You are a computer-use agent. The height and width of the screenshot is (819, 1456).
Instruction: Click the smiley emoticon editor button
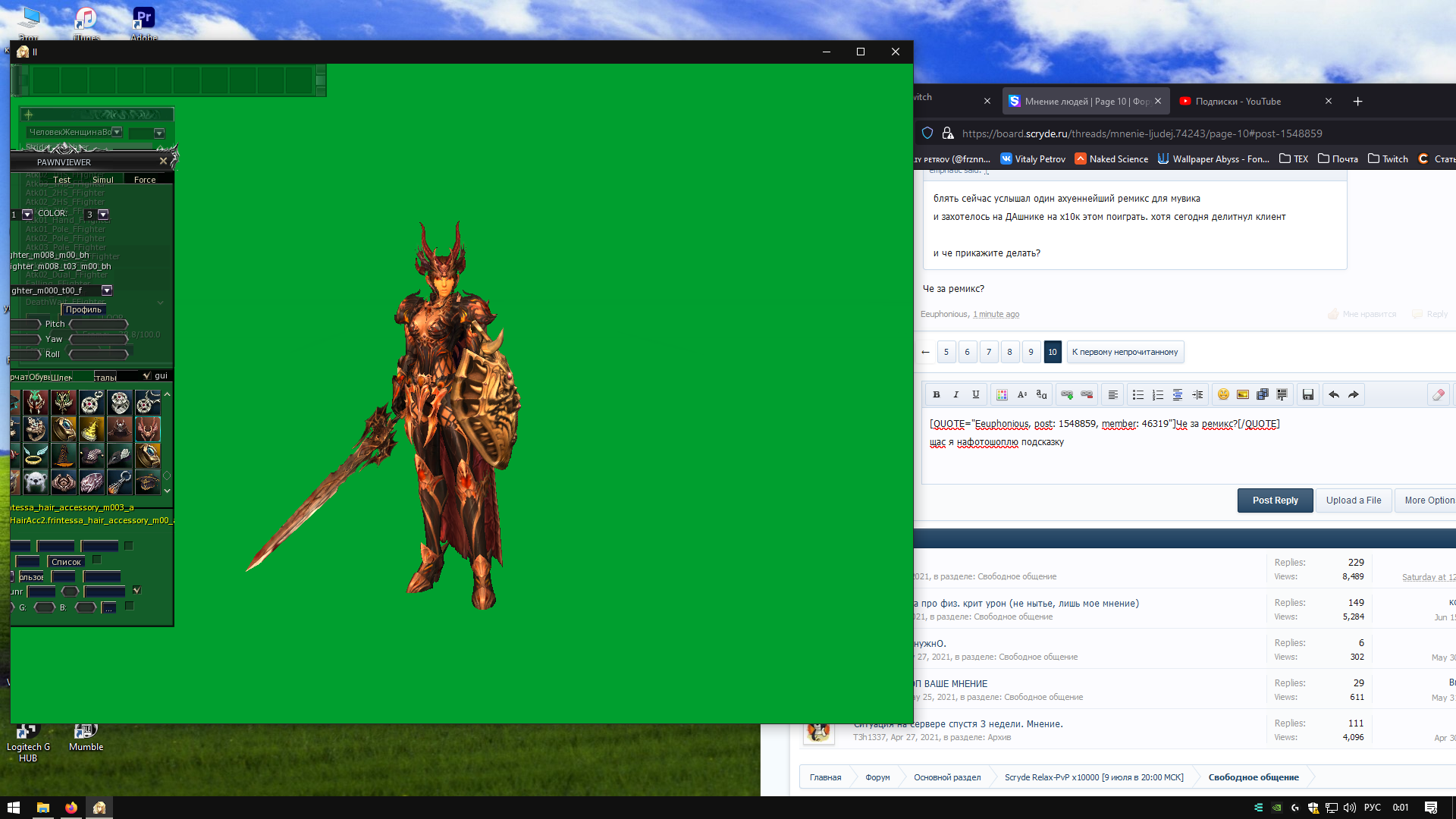tap(1223, 394)
